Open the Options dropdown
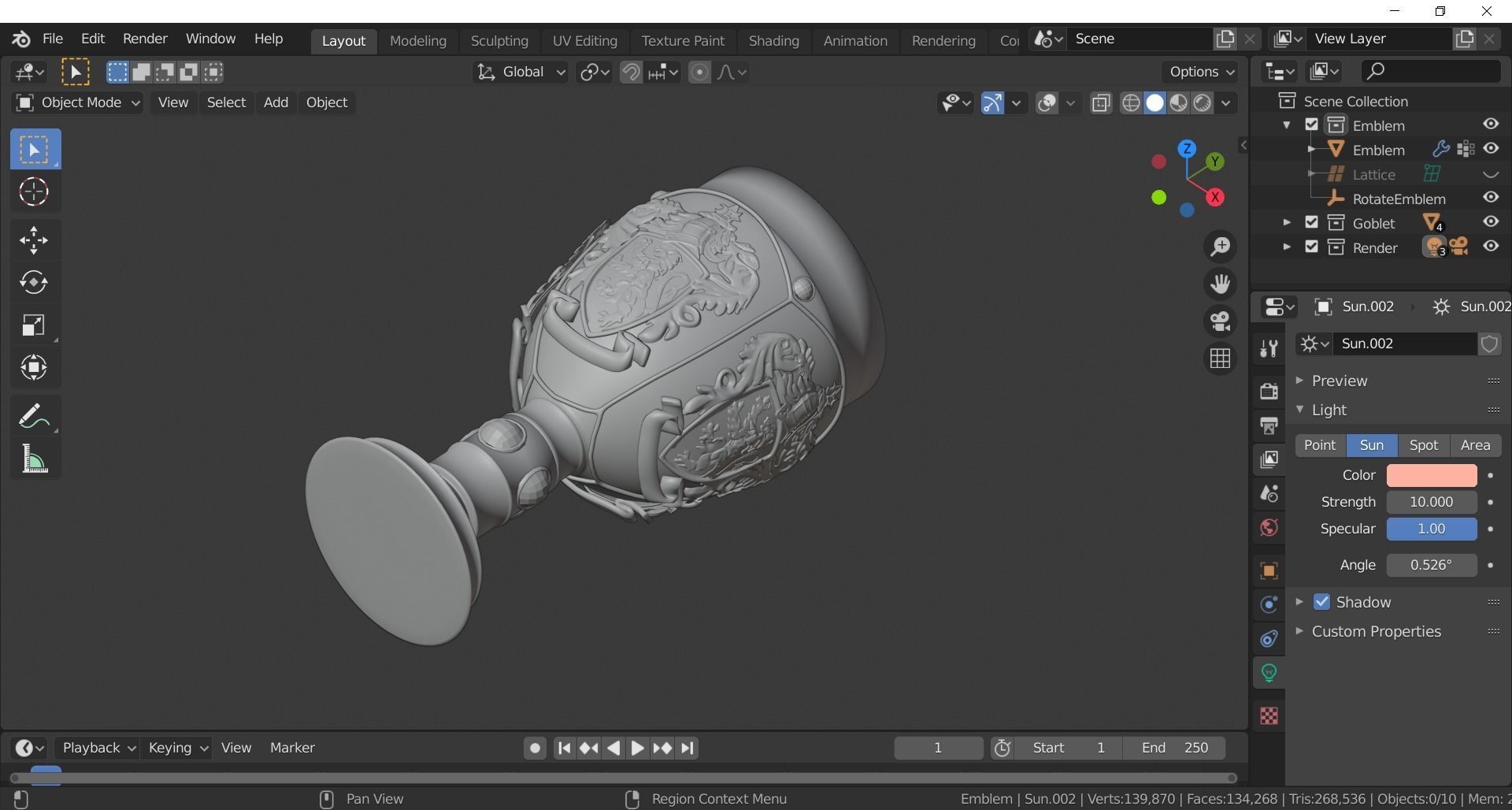Viewport: 1512px width, 810px height. [x=1201, y=72]
